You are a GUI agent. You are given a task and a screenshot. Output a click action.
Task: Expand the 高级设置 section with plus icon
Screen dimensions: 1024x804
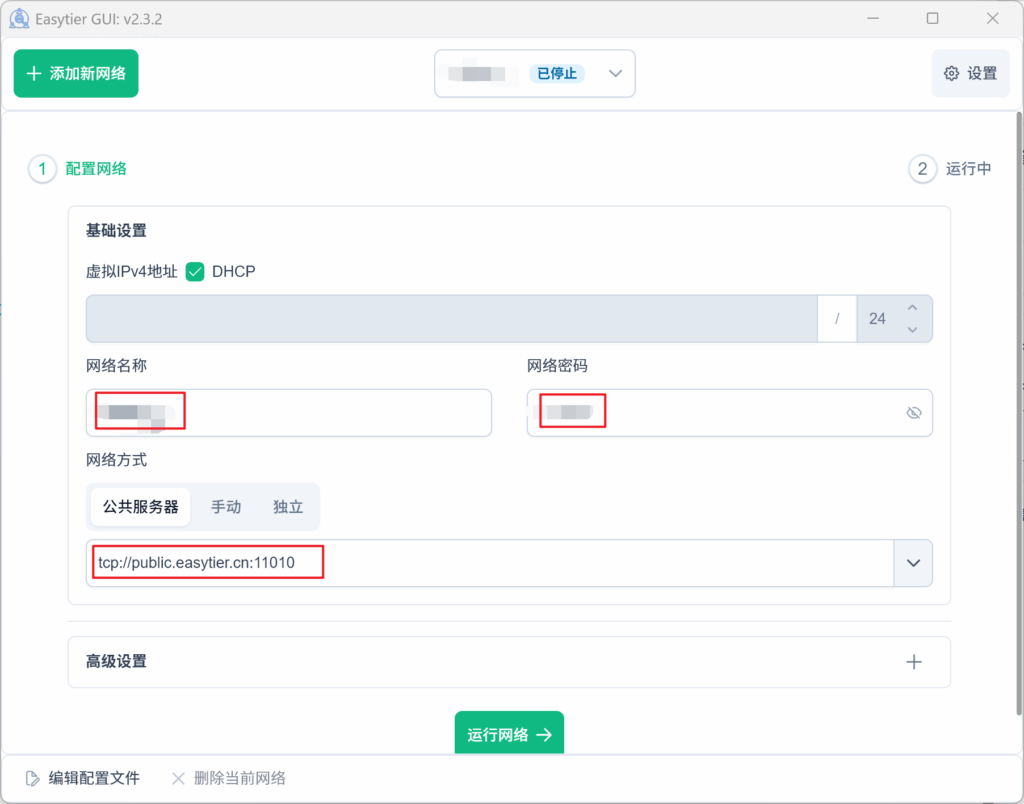[x=914, y=662]
